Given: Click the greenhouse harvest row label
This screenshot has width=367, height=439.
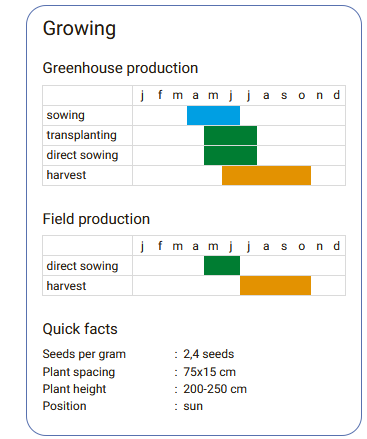Looking at the screenshot, I should point(66,175).
